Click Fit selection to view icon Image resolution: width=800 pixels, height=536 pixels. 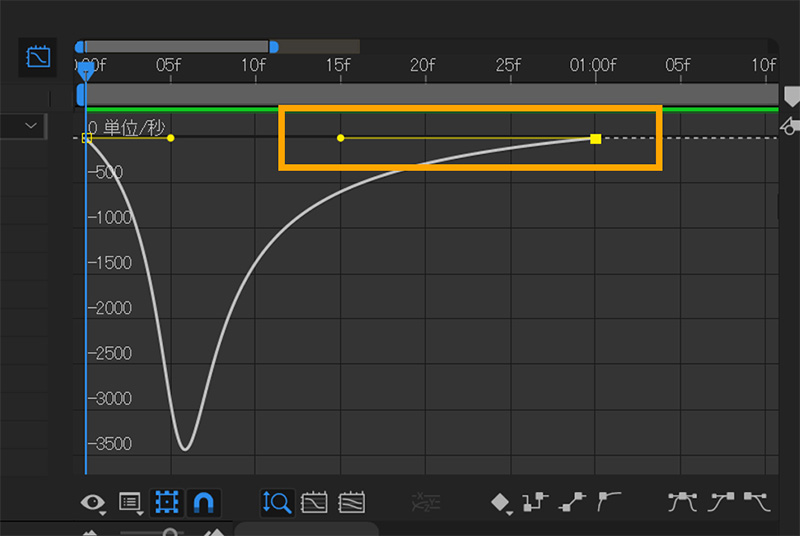[314, 502]
